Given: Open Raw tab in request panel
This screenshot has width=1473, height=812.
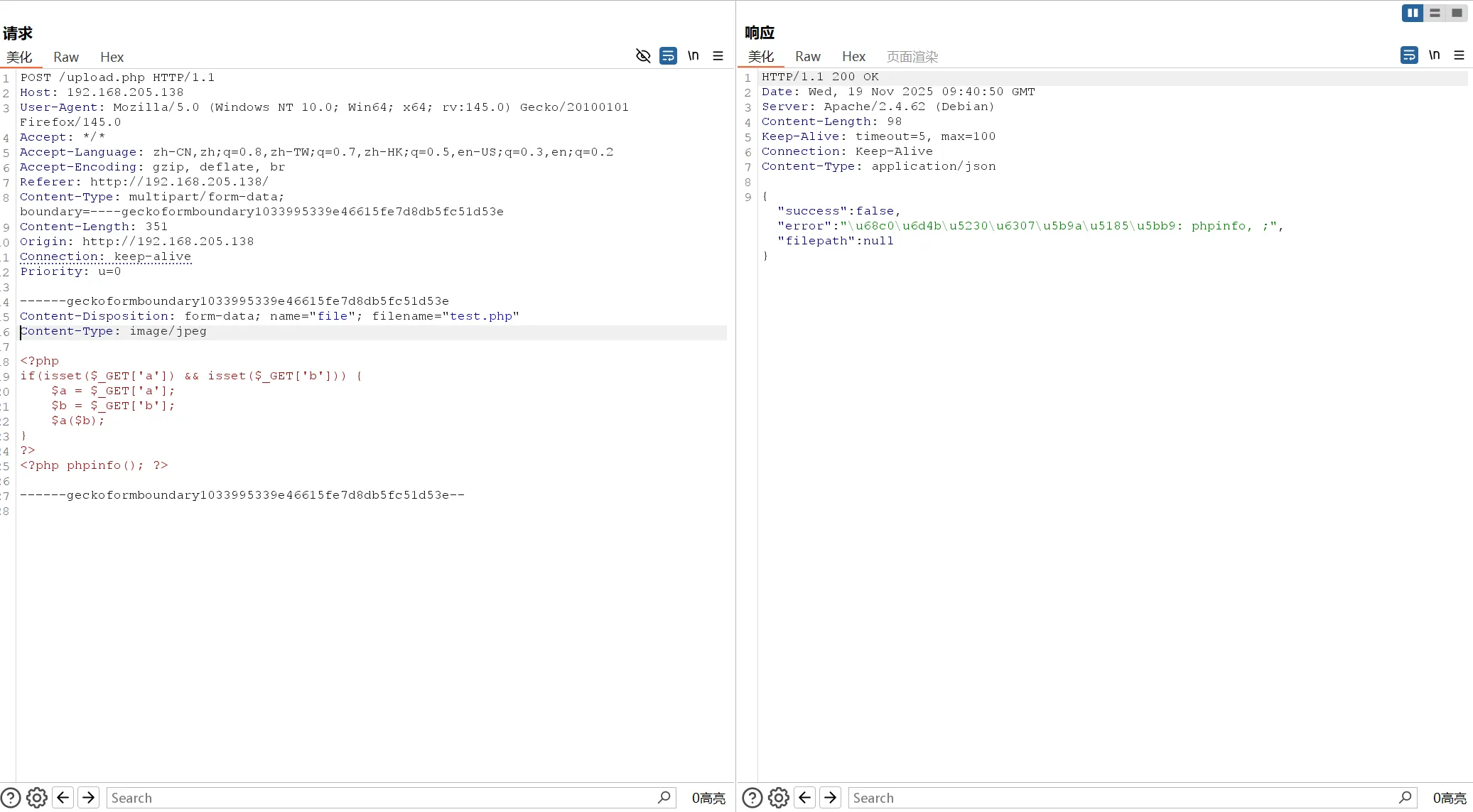Looking at the screenshot, I should coord(66,57).
